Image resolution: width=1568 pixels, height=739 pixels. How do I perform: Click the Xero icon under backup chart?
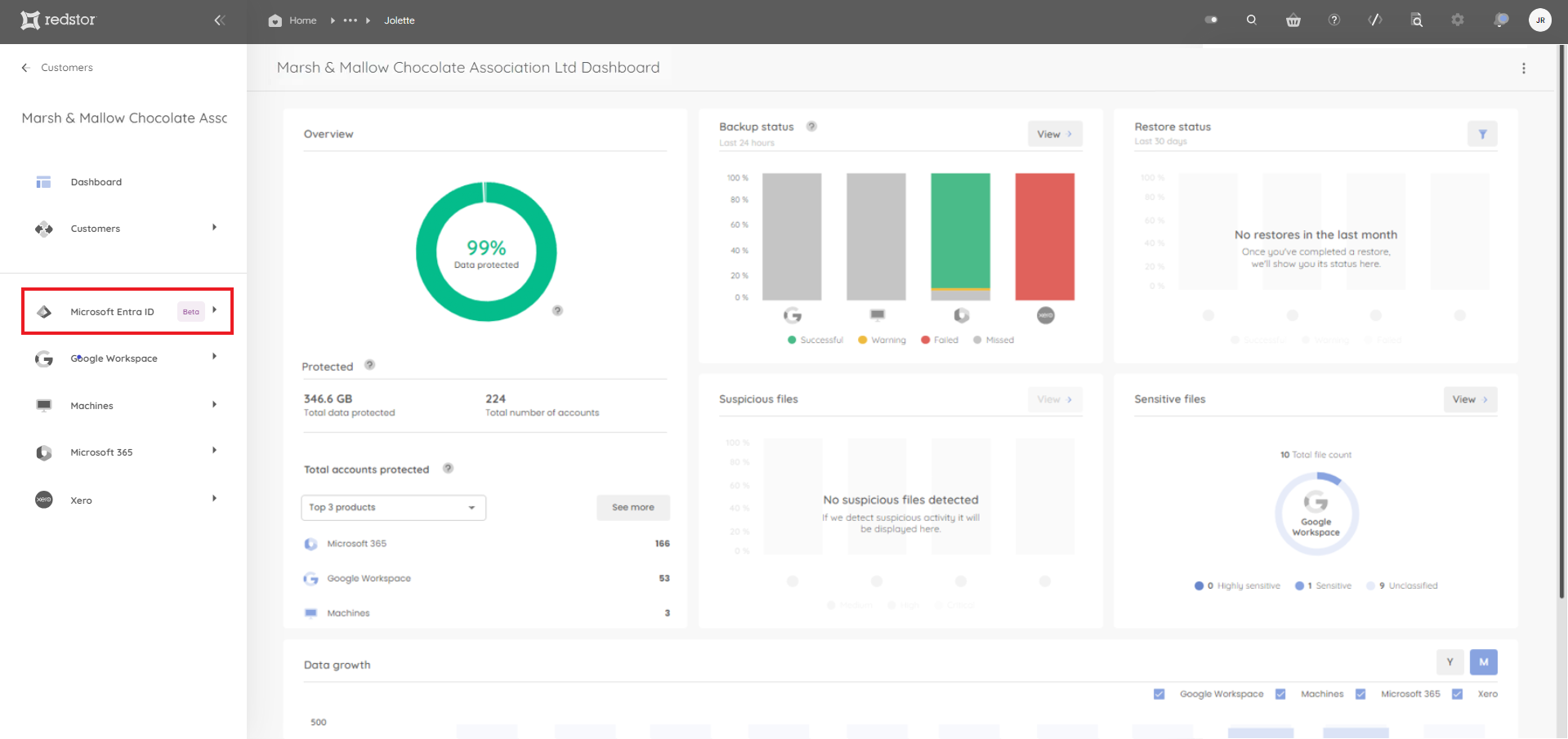1046,315
